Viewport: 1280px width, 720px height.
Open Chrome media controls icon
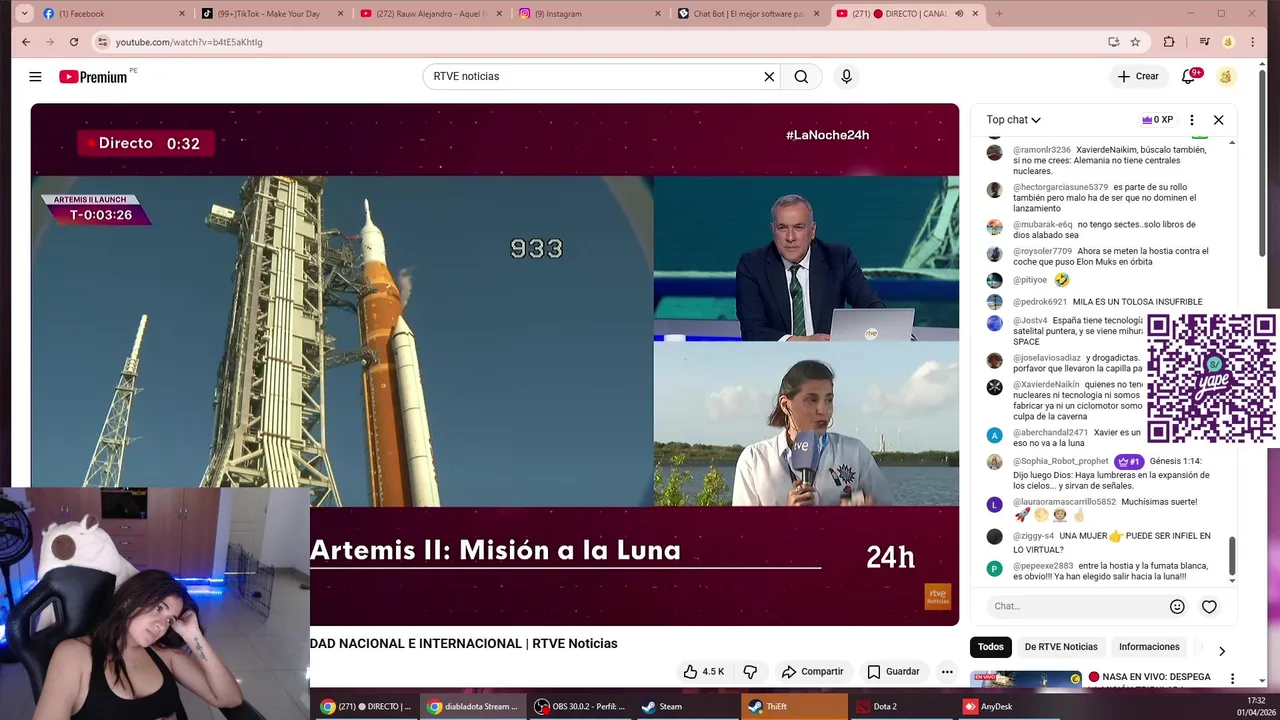(x=1204, y=42)
